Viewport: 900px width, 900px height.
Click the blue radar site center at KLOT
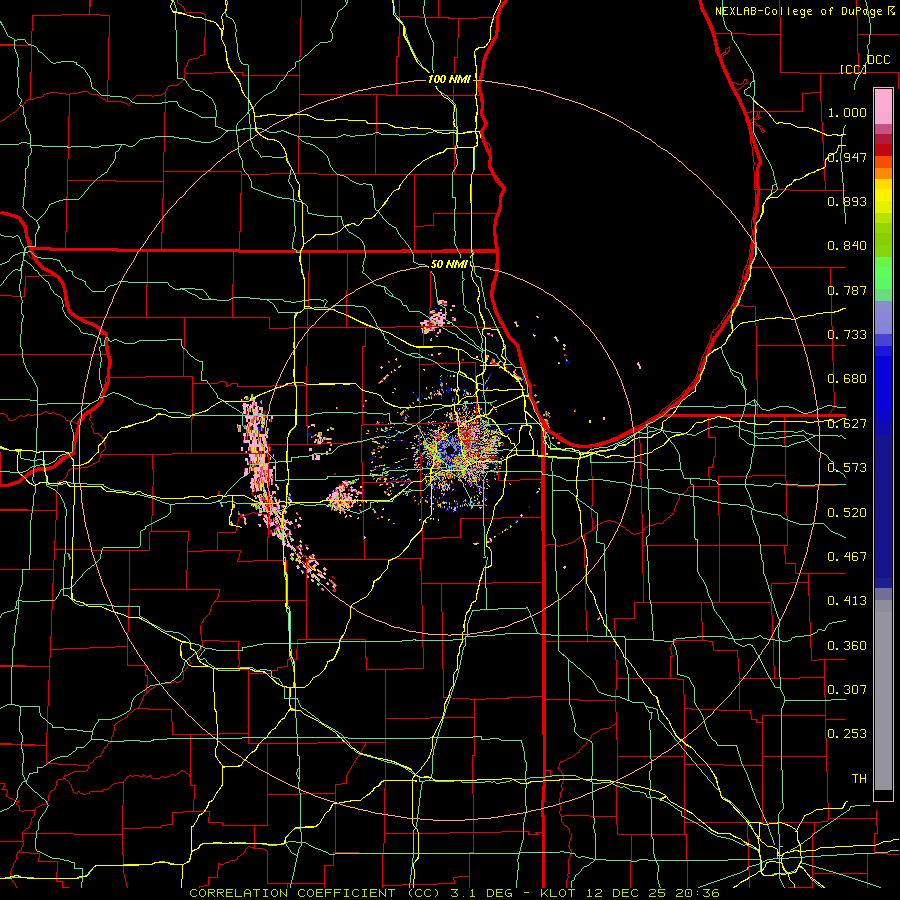coord(449,451)
